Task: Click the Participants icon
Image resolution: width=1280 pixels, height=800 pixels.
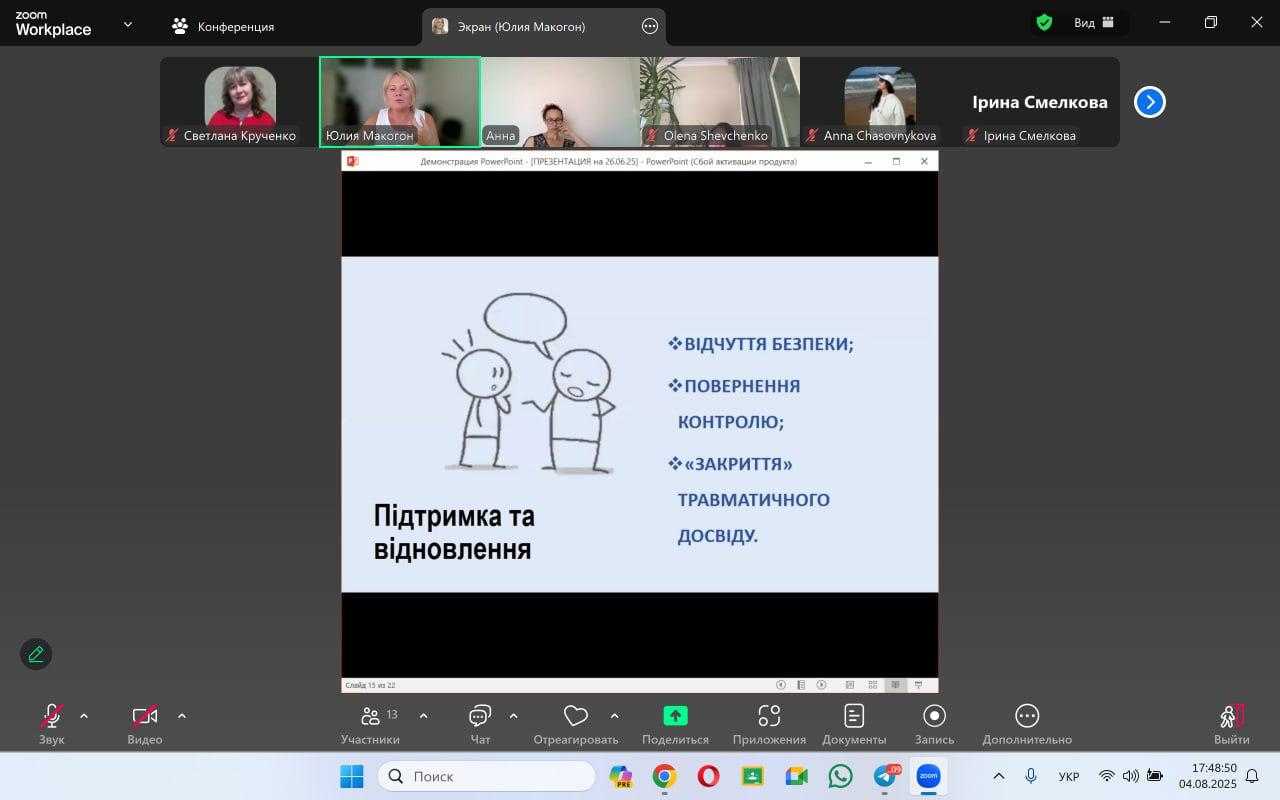Action: pos(371,716)
